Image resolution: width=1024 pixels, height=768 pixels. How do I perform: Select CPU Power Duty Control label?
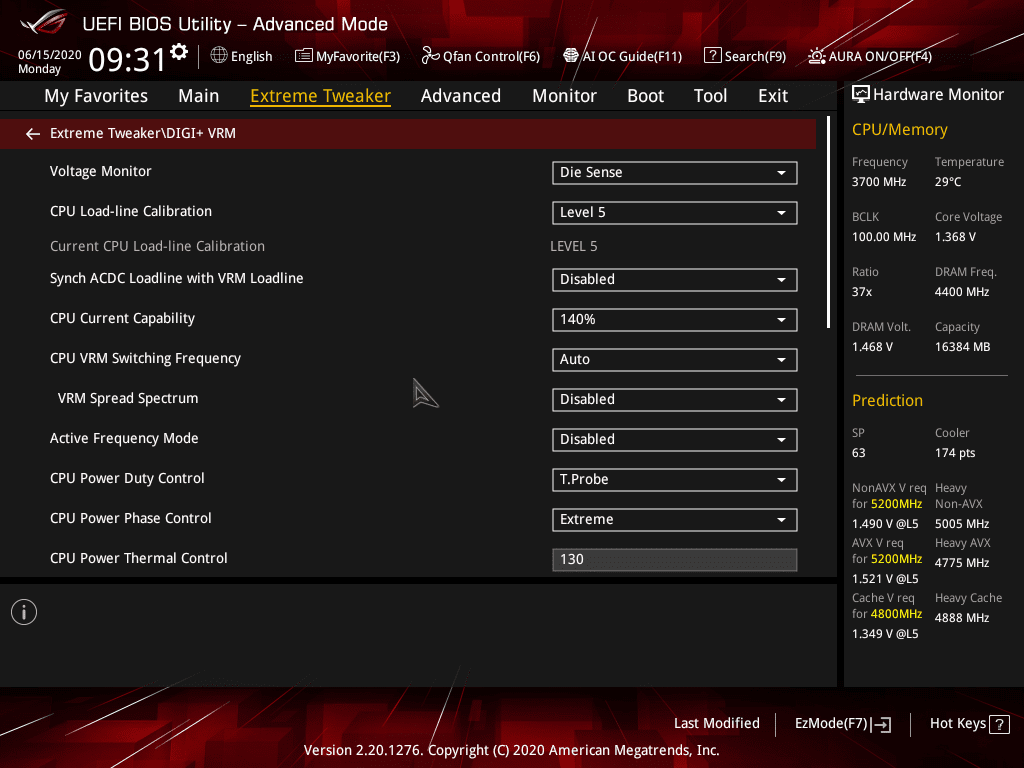pos(127,478)
